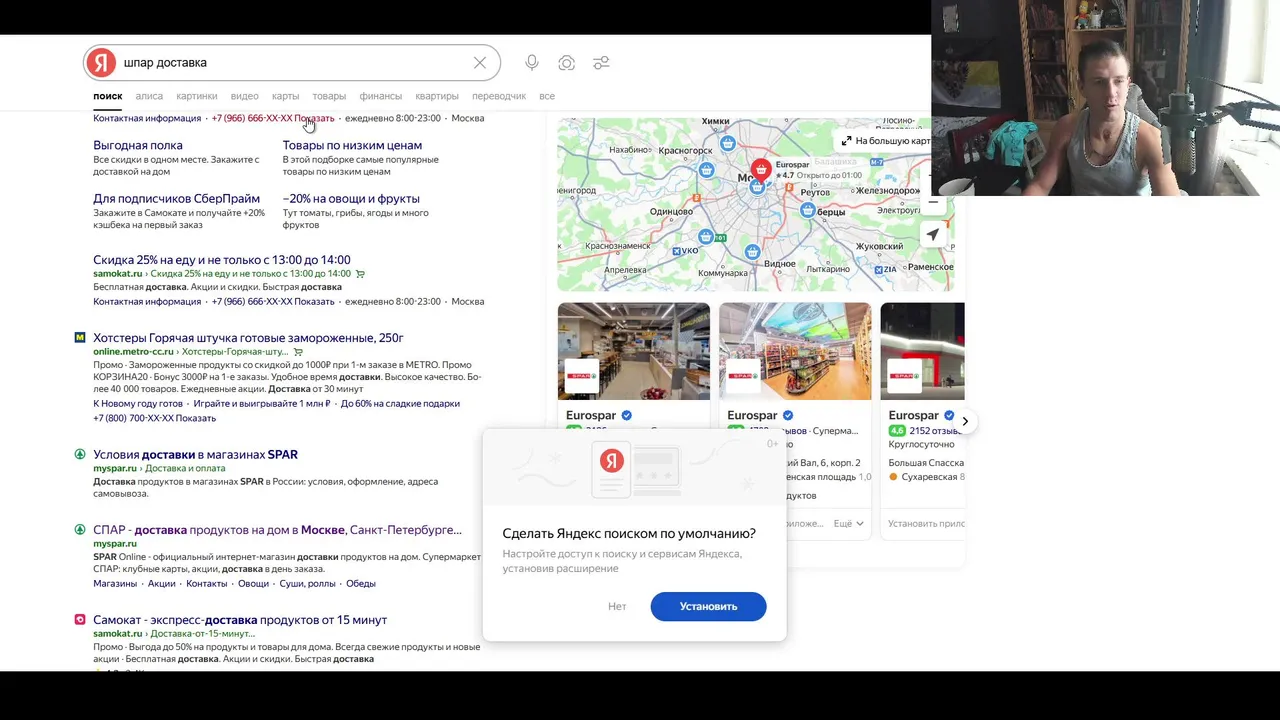Select the 'поиск' tab

coord(108,96)
